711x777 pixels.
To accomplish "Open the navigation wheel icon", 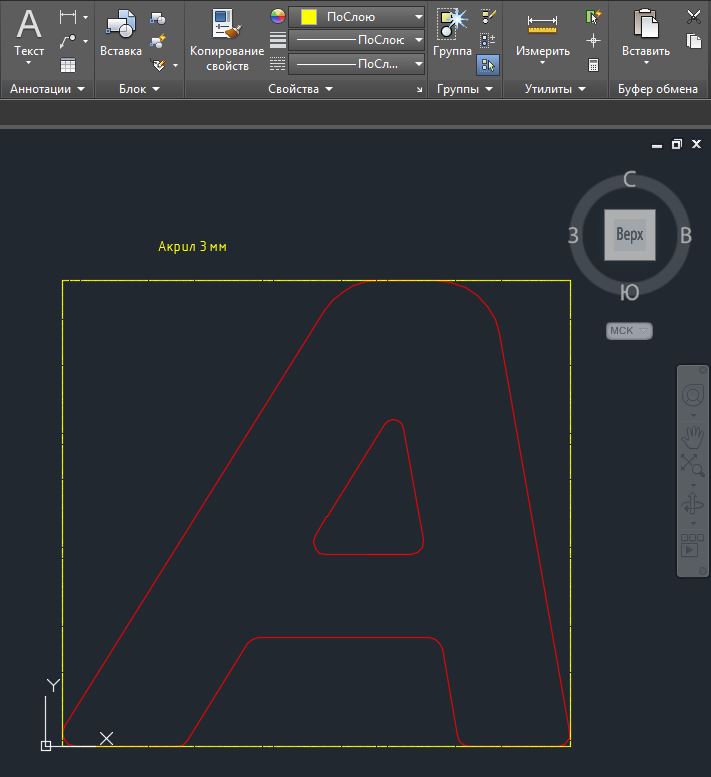I will 693,394.
